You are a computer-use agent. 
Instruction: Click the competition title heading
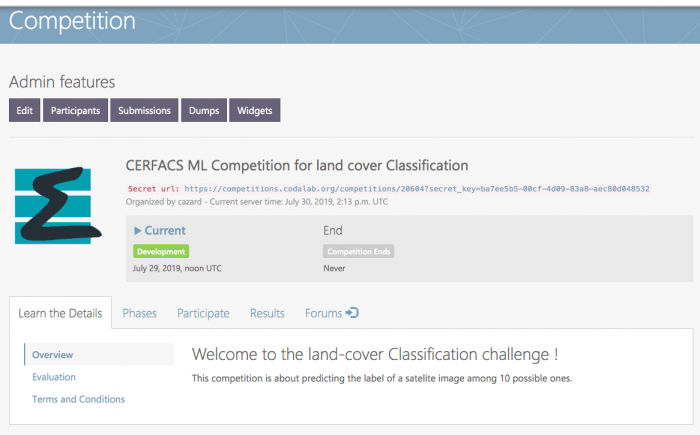pos(297,166)
